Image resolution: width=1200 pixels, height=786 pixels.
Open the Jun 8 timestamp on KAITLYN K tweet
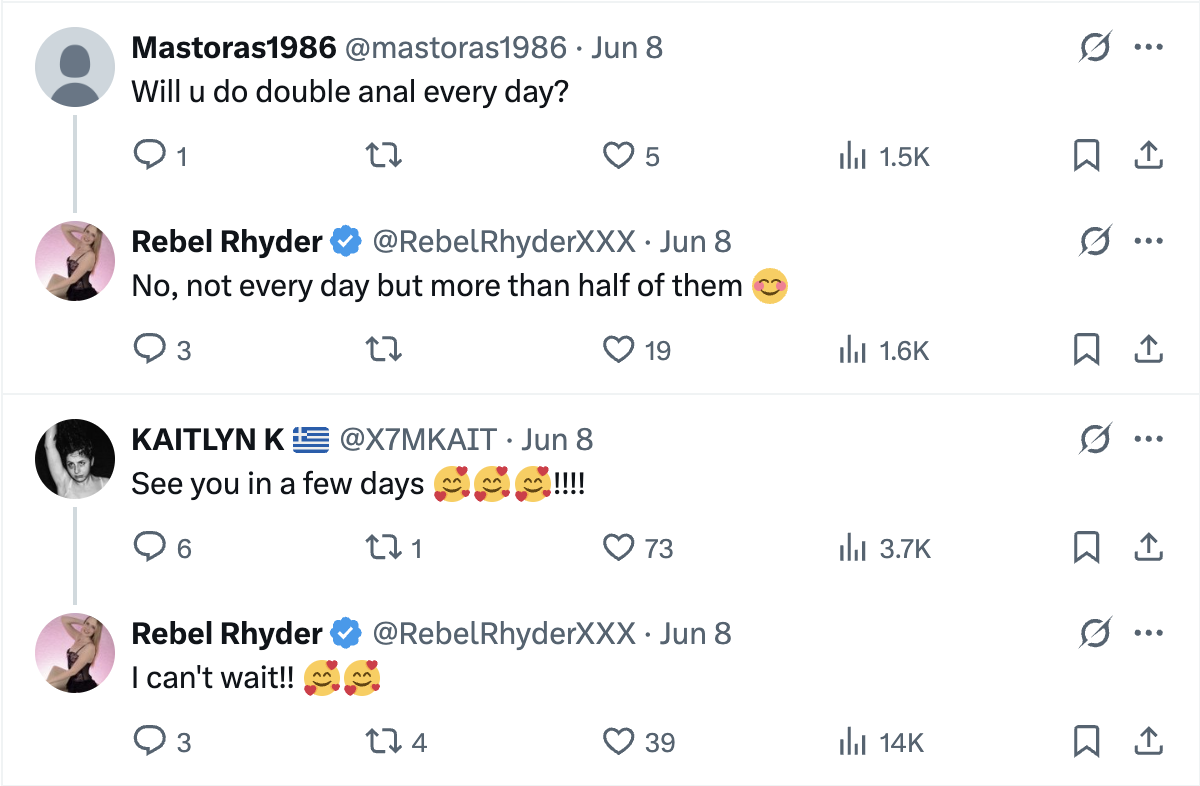(x=557, y=439)
